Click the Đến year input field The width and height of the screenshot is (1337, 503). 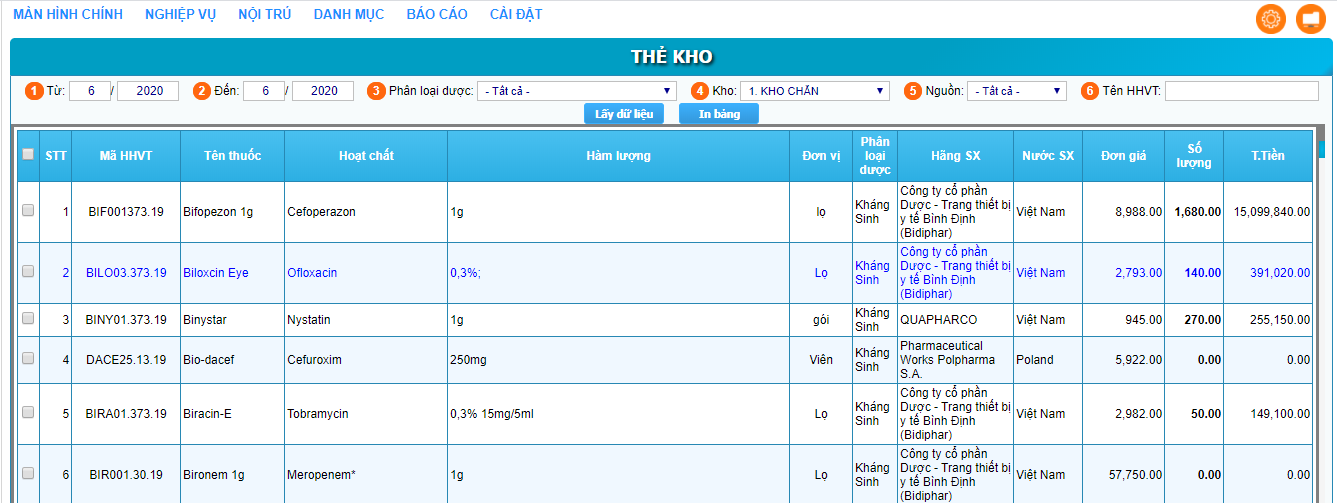coord(322,91)
